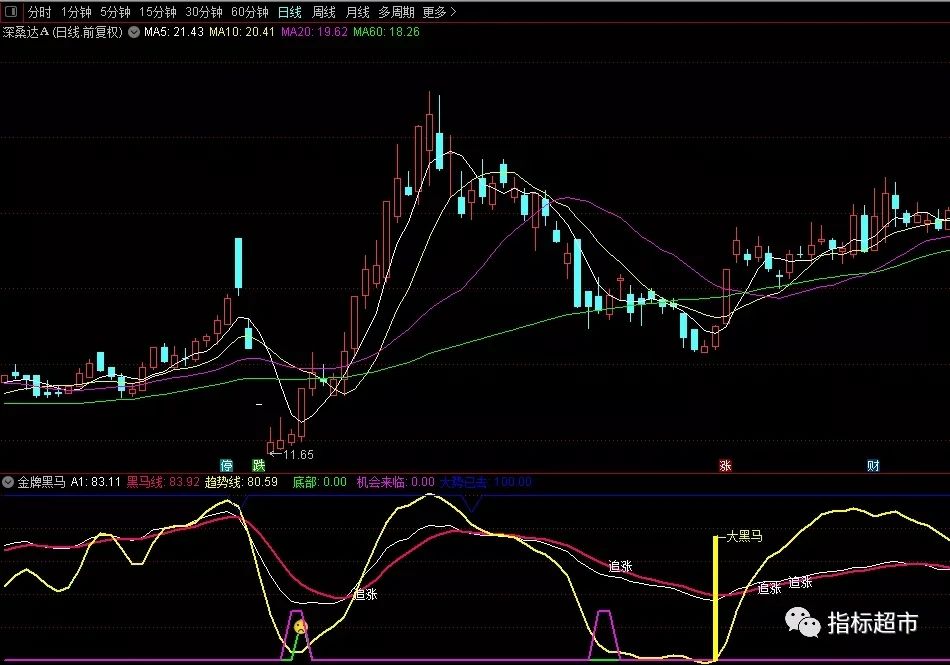Switch to 15分钟 period tab
This screenshot has height=665, width=950.
(158, 12)
